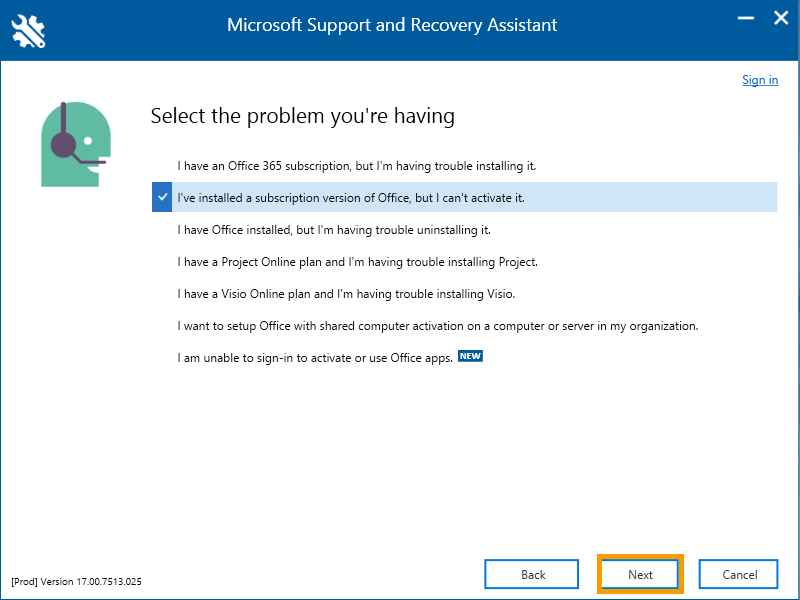The width and height of the screenshot is (800, 600).
Task: Minimize the Support and Recovery Assistant window
Action: click(x=745, y=18)
